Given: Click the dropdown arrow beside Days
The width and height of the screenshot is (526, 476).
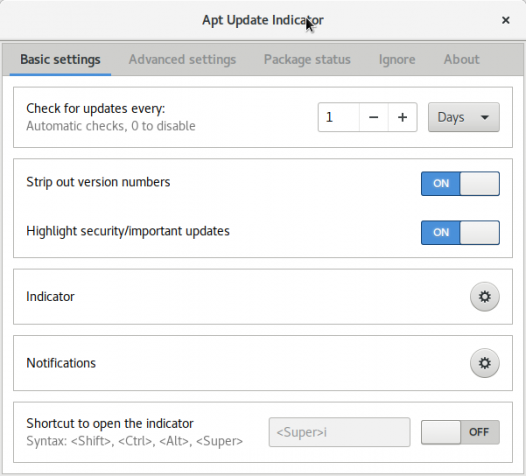Looking at the screenshot, I should (484, 117).
